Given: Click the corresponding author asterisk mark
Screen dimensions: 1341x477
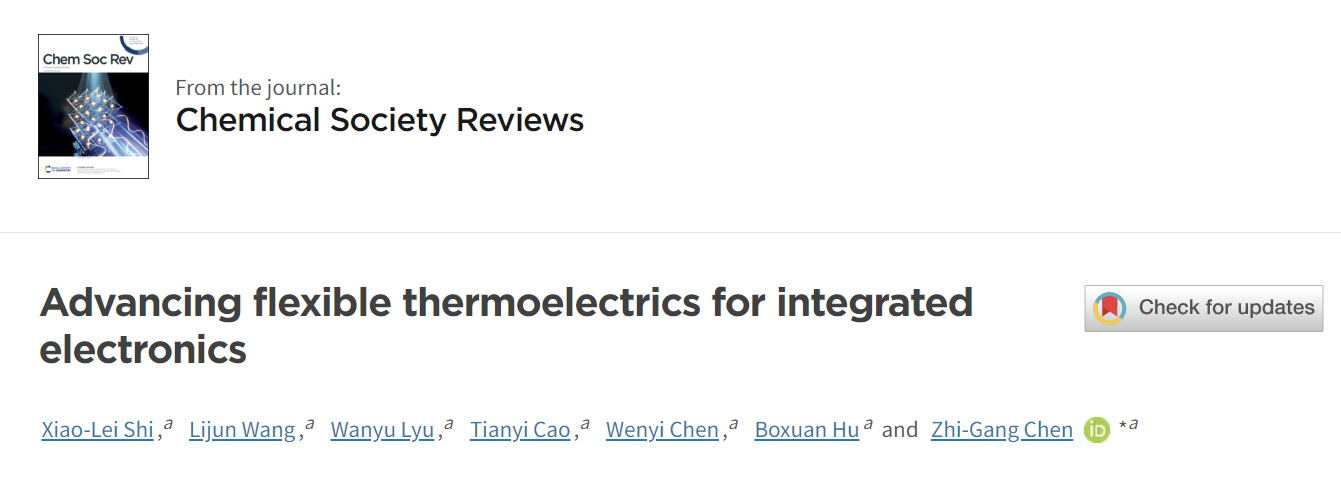Looking at the screenshot, I should pos(1123,426).
